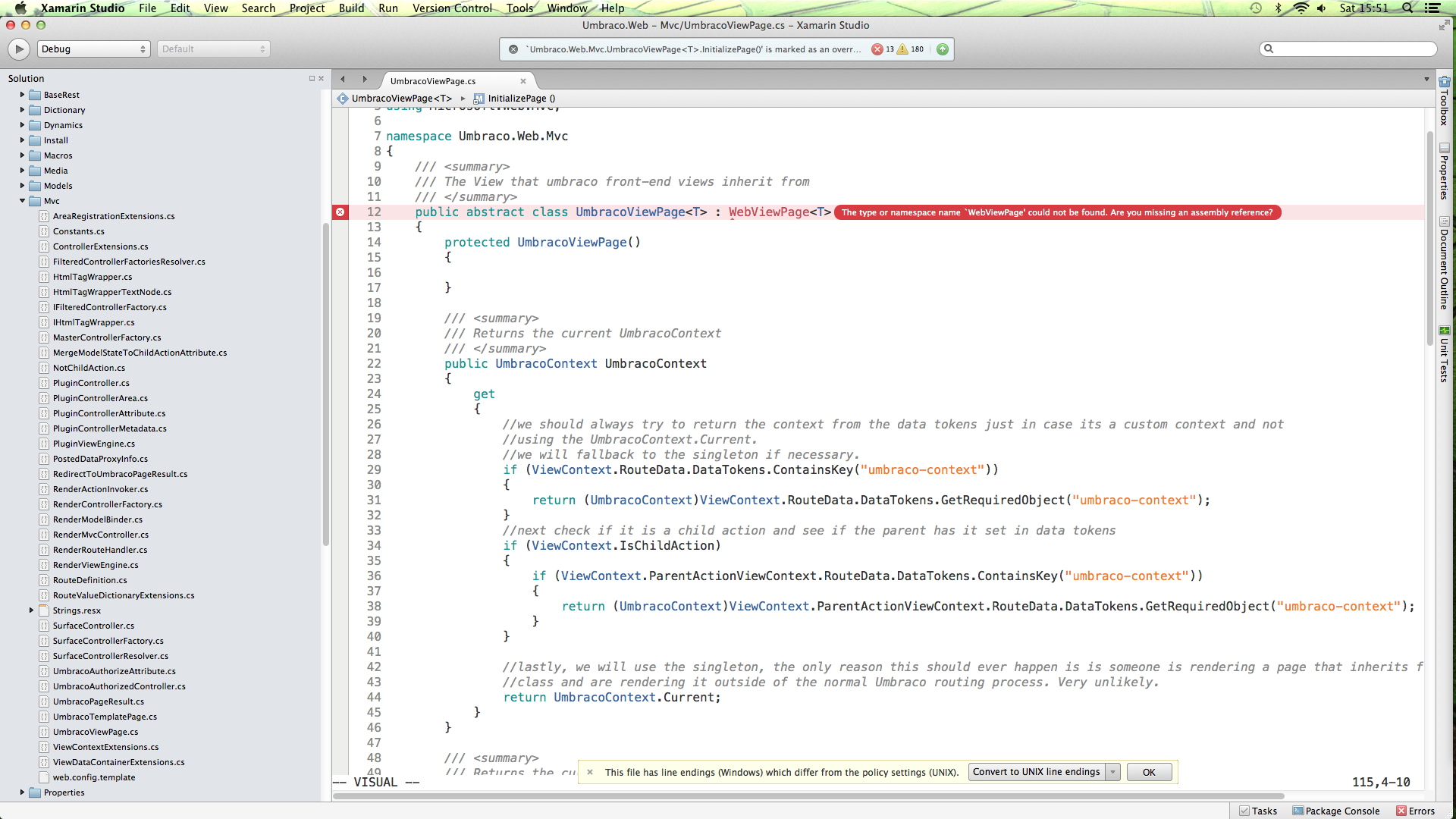This screenshot has height=819, width=1456.
Task: Expand the Models folder
Action: coord(22,186)
